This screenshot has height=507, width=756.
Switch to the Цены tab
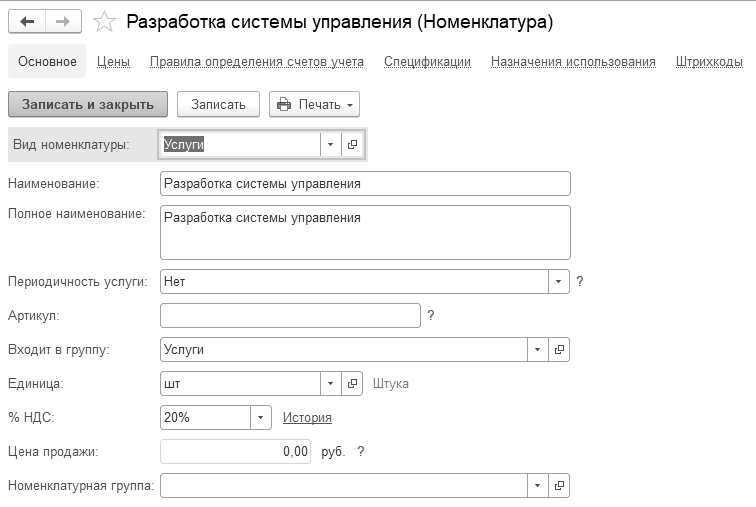113,62
